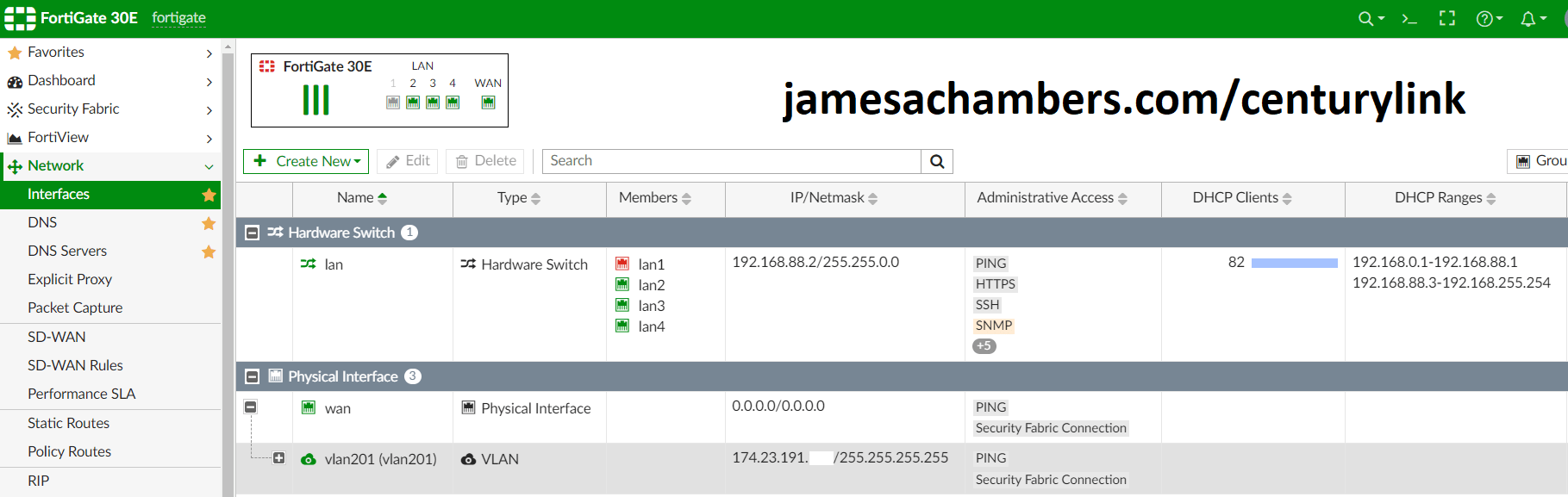Open the help question mark menu

click(x=1489, y=18)
